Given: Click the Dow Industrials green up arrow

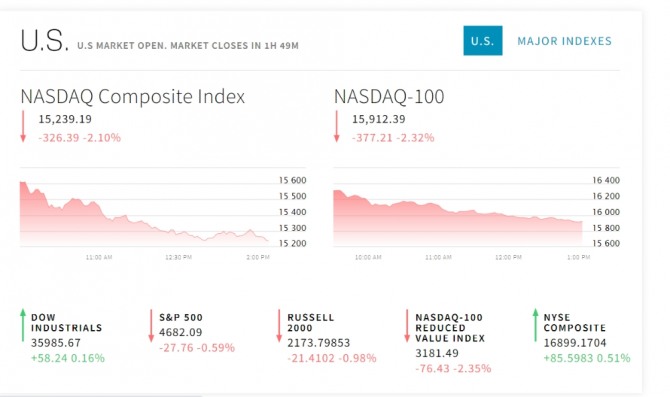Looking at the screenshot, I should coord(23,325).
